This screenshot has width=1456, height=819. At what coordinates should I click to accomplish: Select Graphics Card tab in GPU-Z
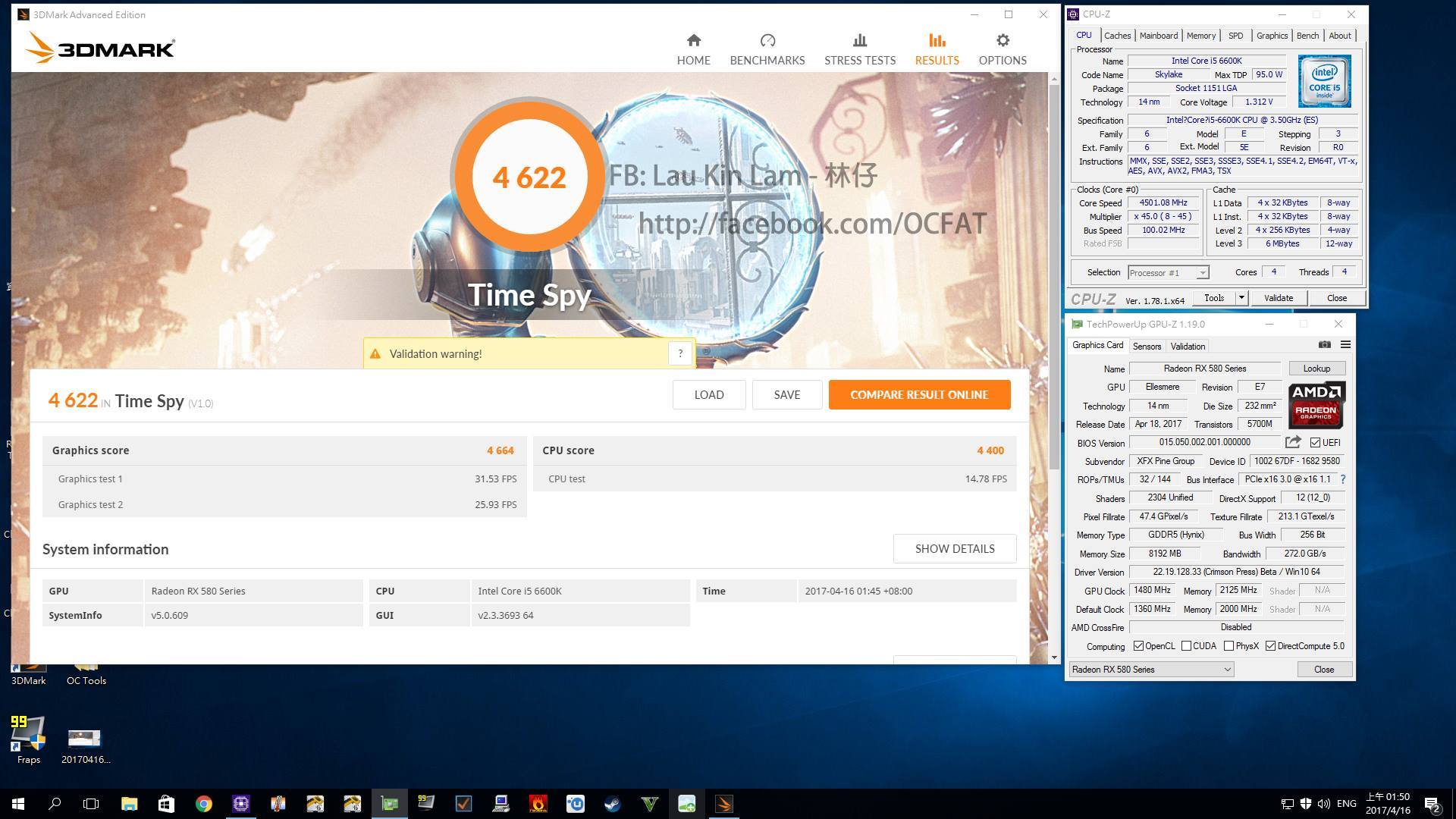point(1097,345)
